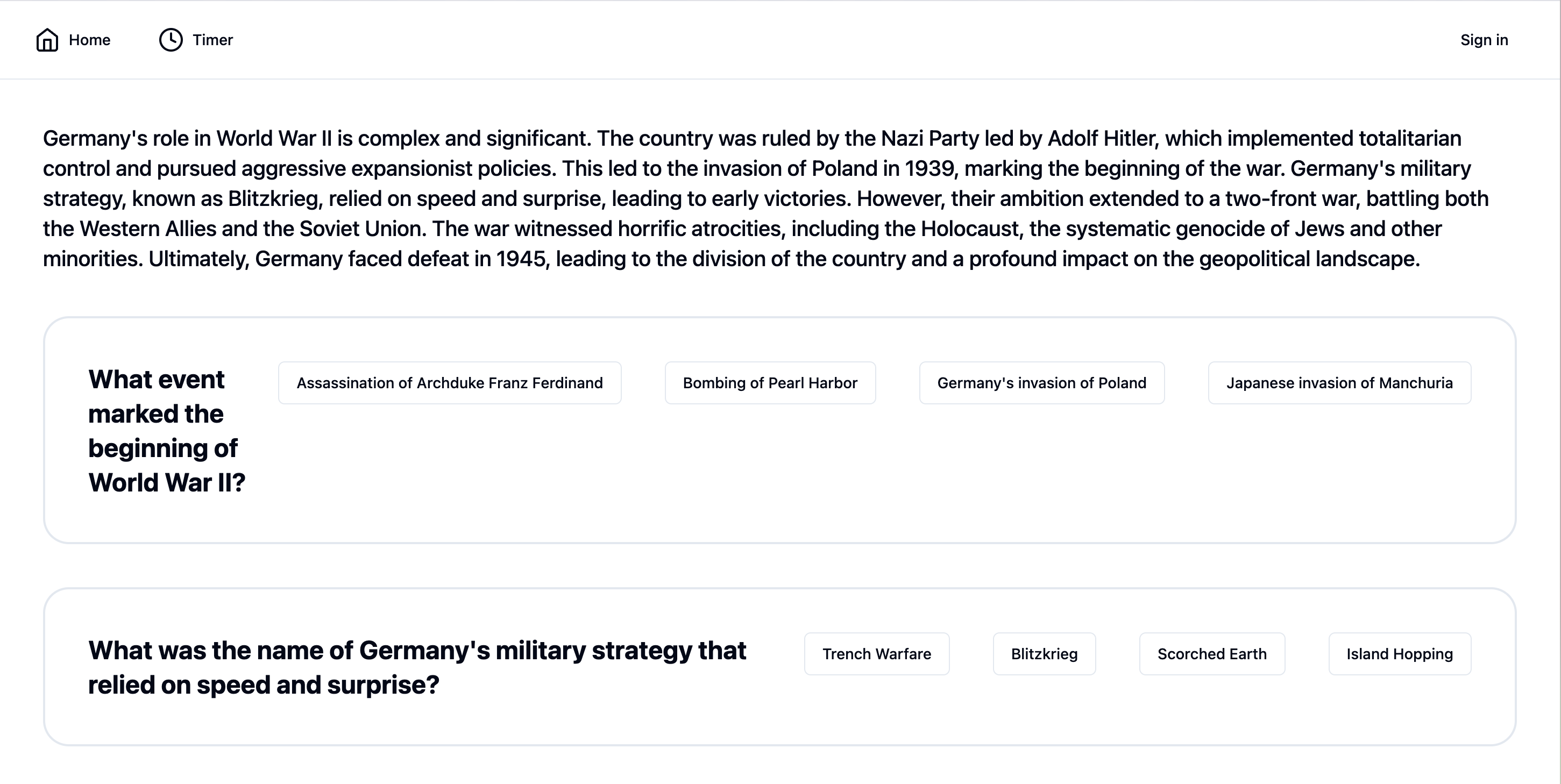This screenshot has width=1561, height=784.
Task: Click the Home house icon
Action: pos(47,40)
